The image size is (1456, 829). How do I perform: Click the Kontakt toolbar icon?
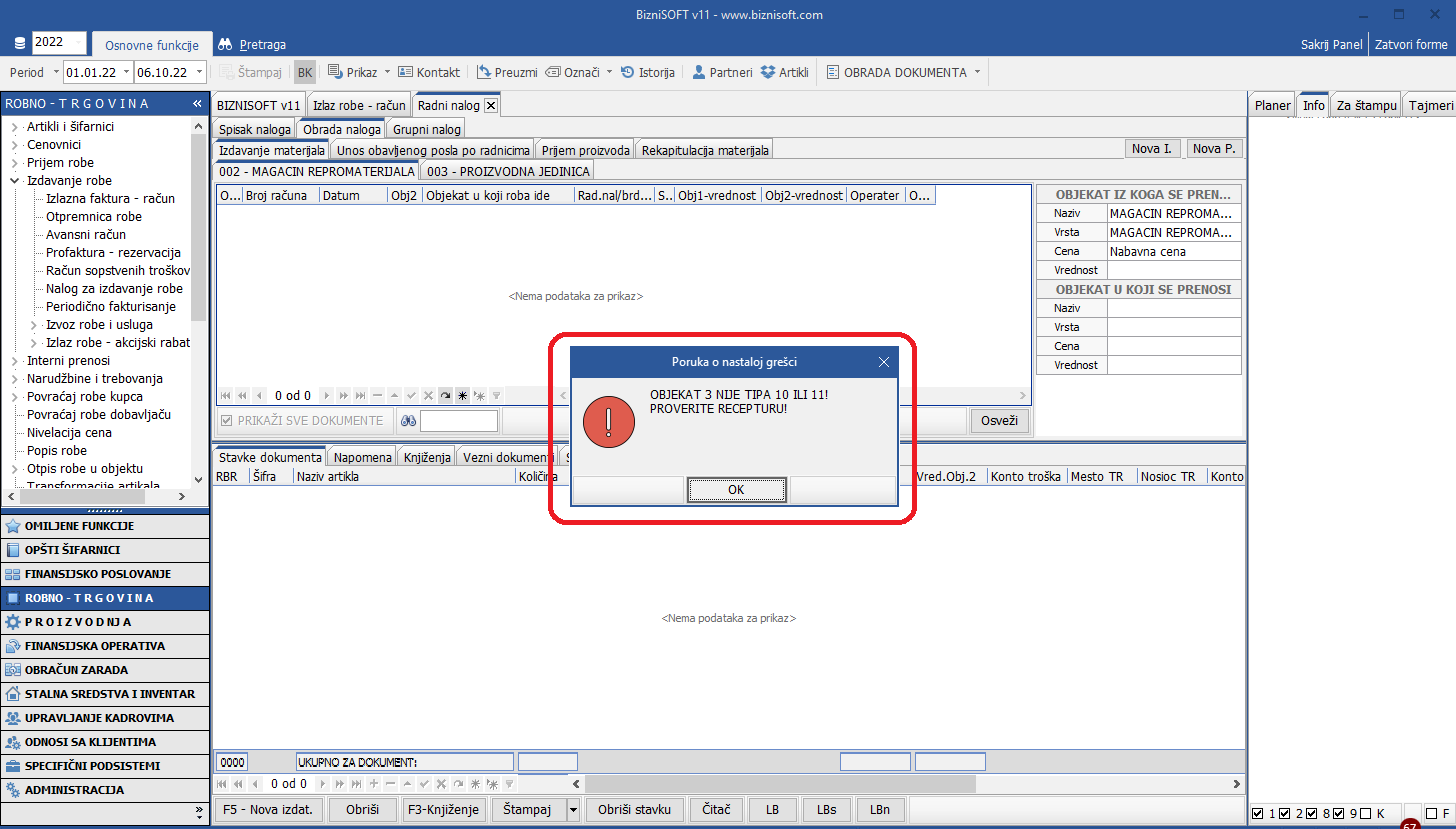point(406,73)
